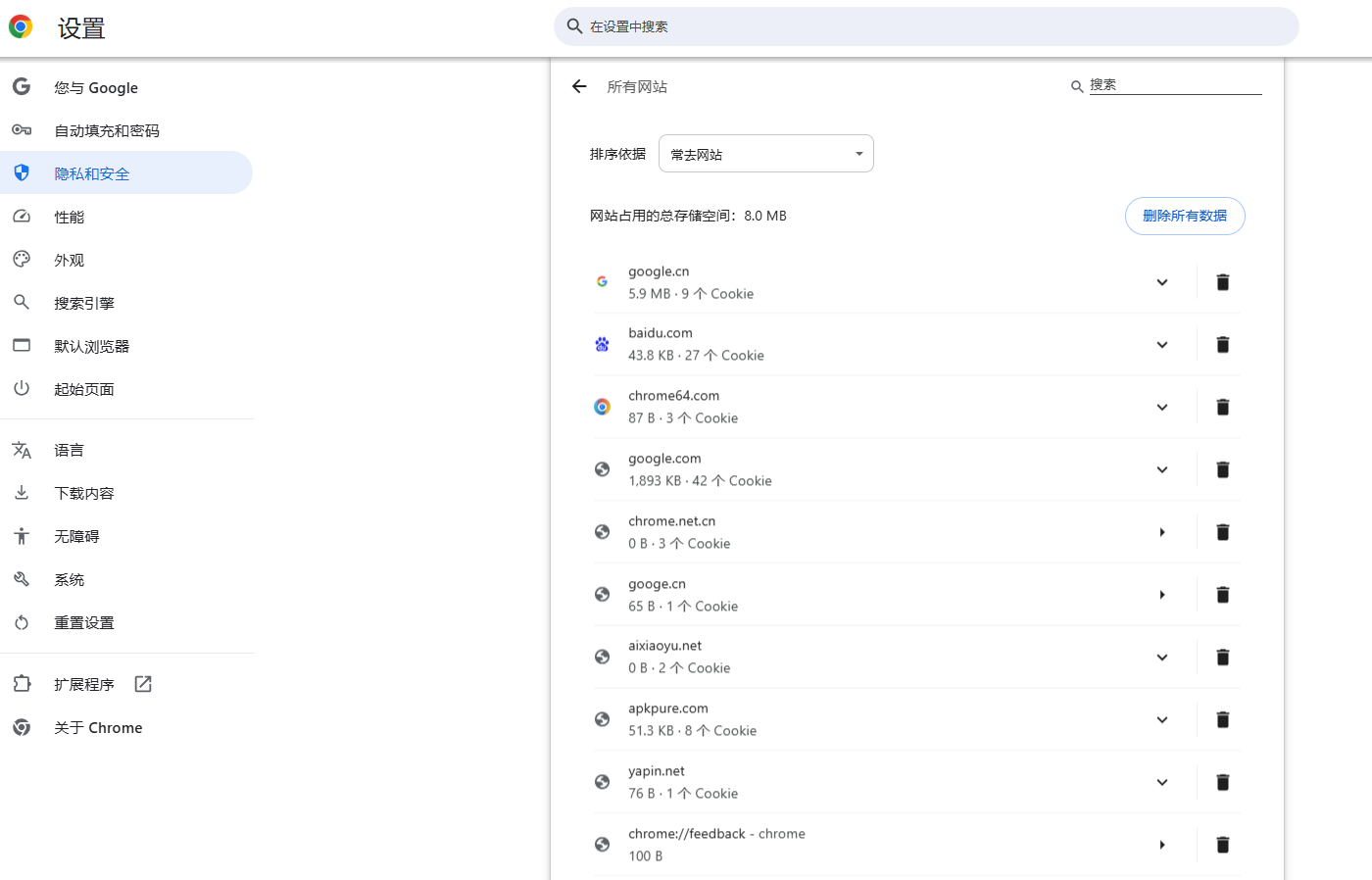
Task: Delete aixiaoyu.net data with trash icon
Action: 1222,657
